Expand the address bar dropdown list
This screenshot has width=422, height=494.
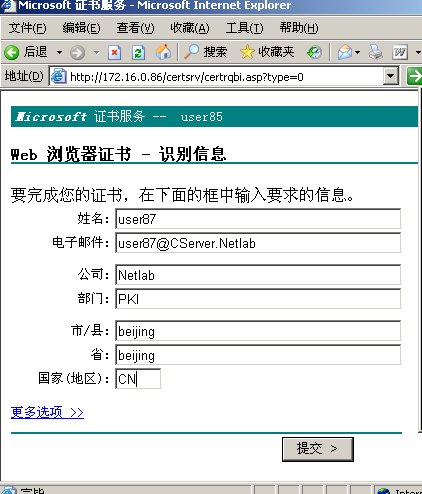(x=391, y=77)
